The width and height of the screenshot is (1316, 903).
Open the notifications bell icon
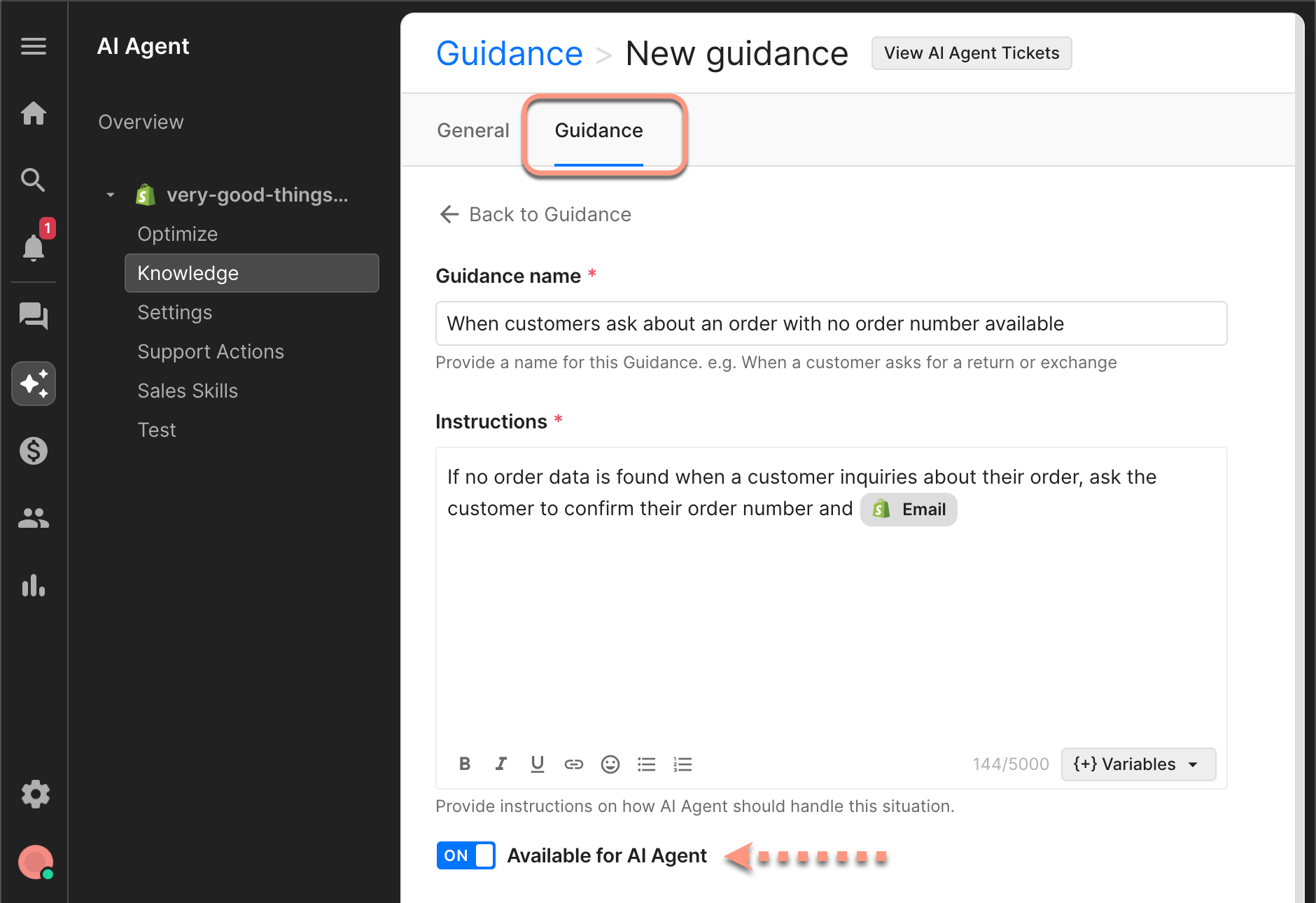[34, 246]
